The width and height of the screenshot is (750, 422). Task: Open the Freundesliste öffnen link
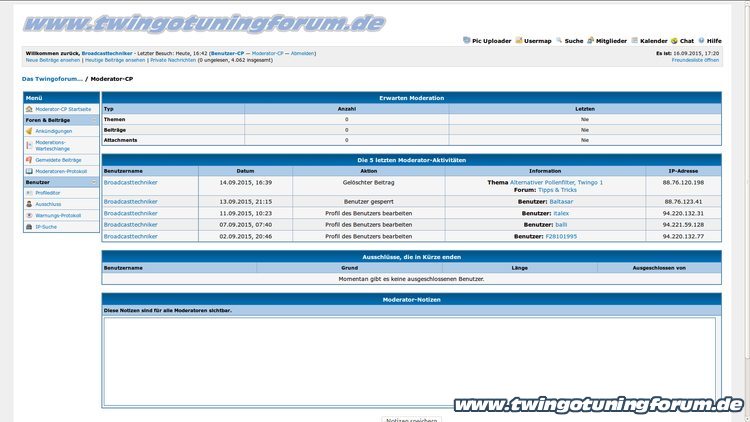(695, 60)
